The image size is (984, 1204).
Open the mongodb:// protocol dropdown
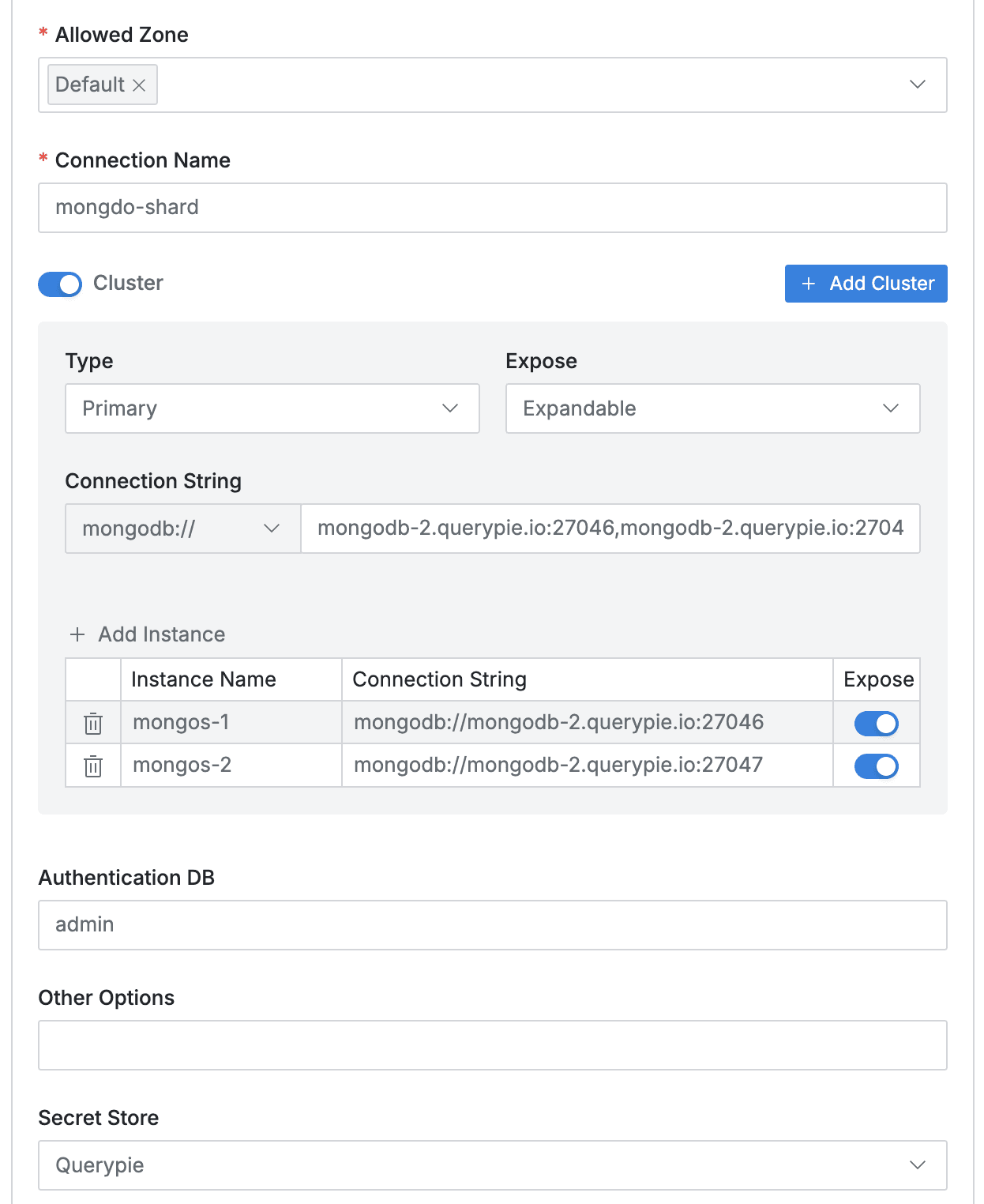(x=182, y=529)
